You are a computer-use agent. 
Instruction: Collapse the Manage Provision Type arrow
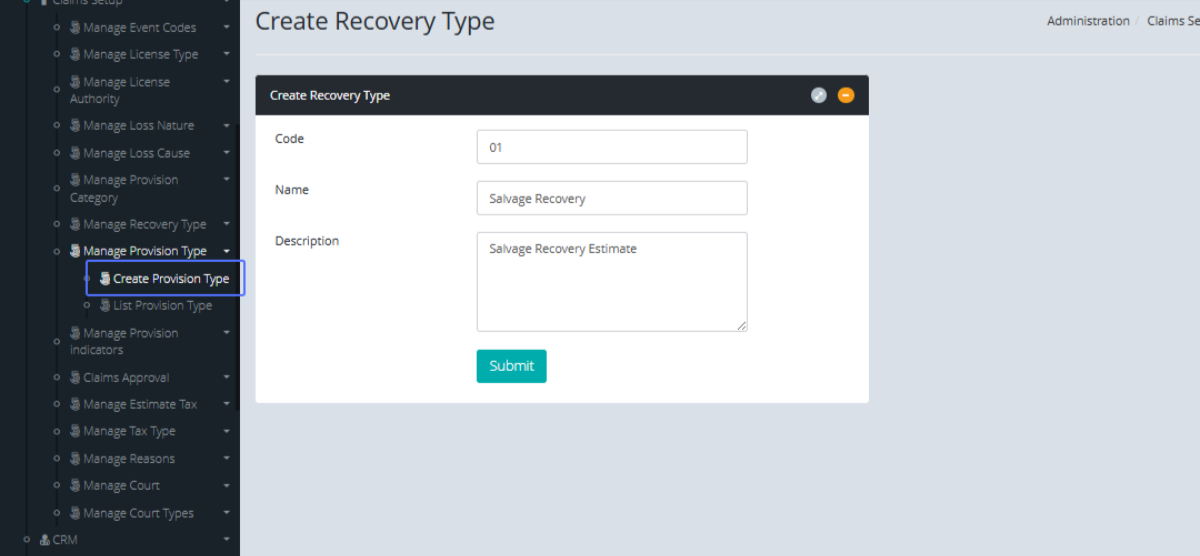[227, 251]
